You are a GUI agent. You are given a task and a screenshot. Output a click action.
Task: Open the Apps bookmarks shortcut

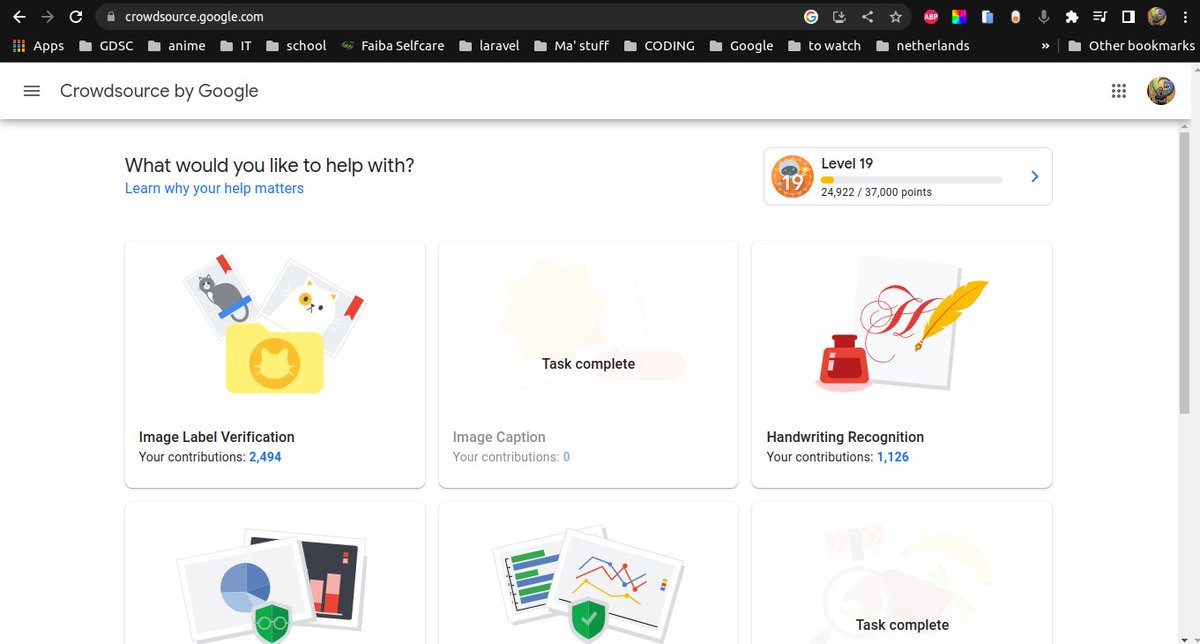tap(38, 46)
